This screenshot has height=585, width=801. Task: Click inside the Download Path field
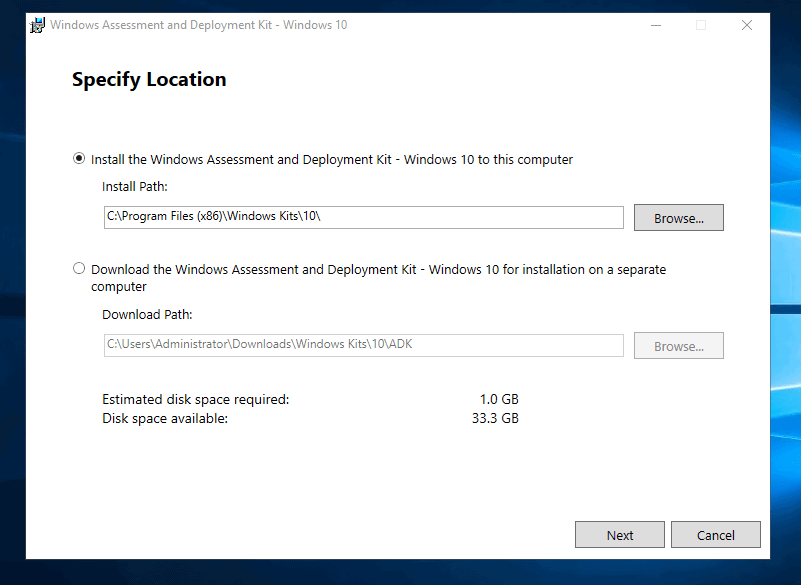pos(364,345)
